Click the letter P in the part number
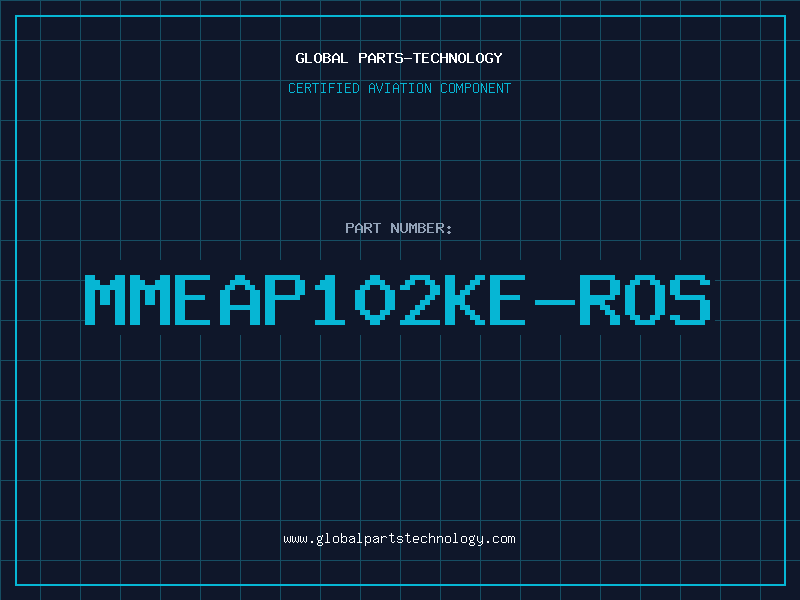 (285, 300)
